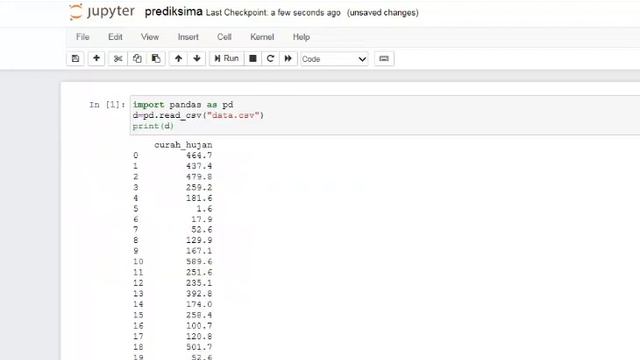Click output value 120.8
This screenshot has height=360, width=640.
(199, 336)
